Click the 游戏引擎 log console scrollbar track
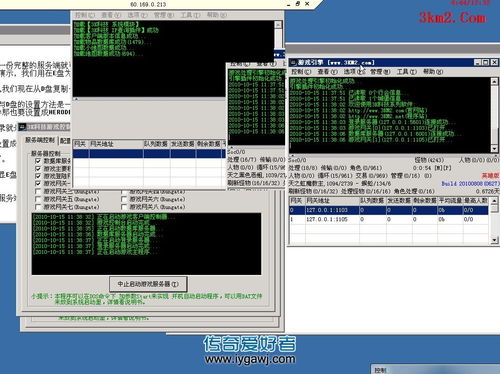This screenshot has width=500, height=374. (494, 115)
